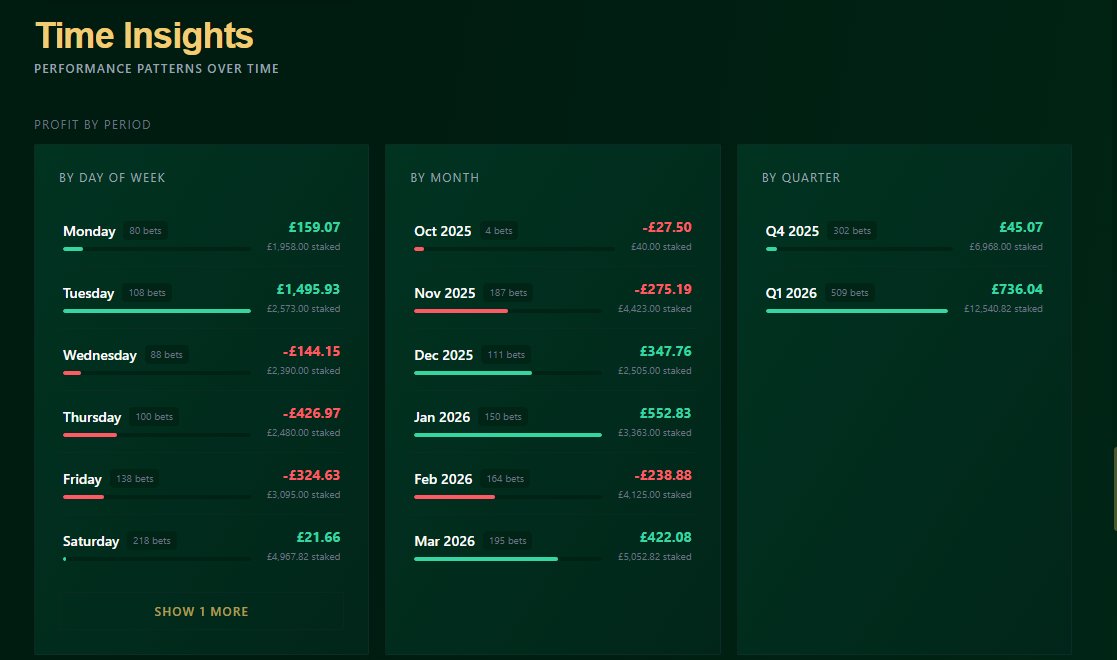Viewport: 1117px width, 660px height.
Task: Click the Time Insights page title
Action: [144, 36]
